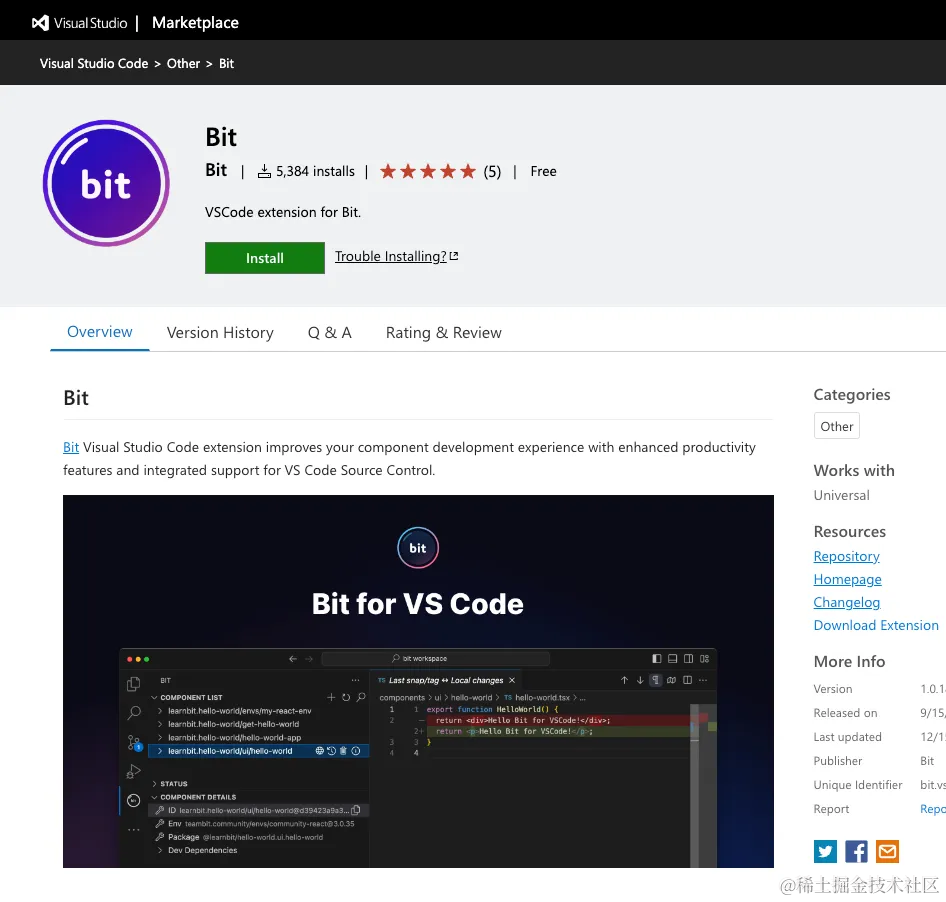The width and height of the screenshot is (946, 902).
Task: Click the Categories heading
Action: [x=852, y=395]
